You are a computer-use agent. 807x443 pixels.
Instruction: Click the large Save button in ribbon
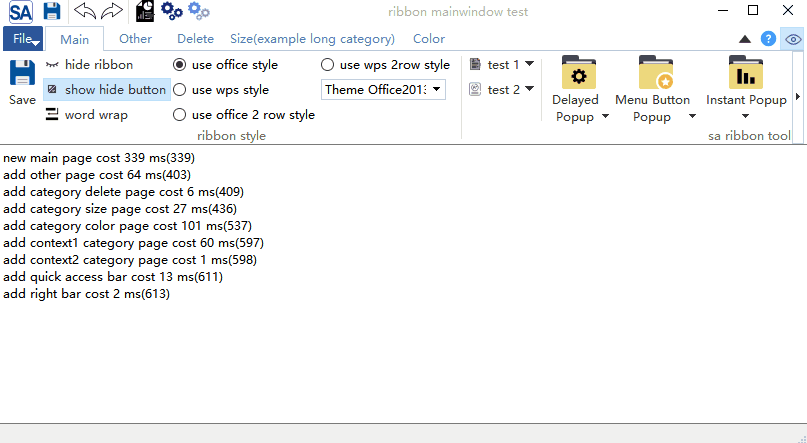tap(22, 83)
